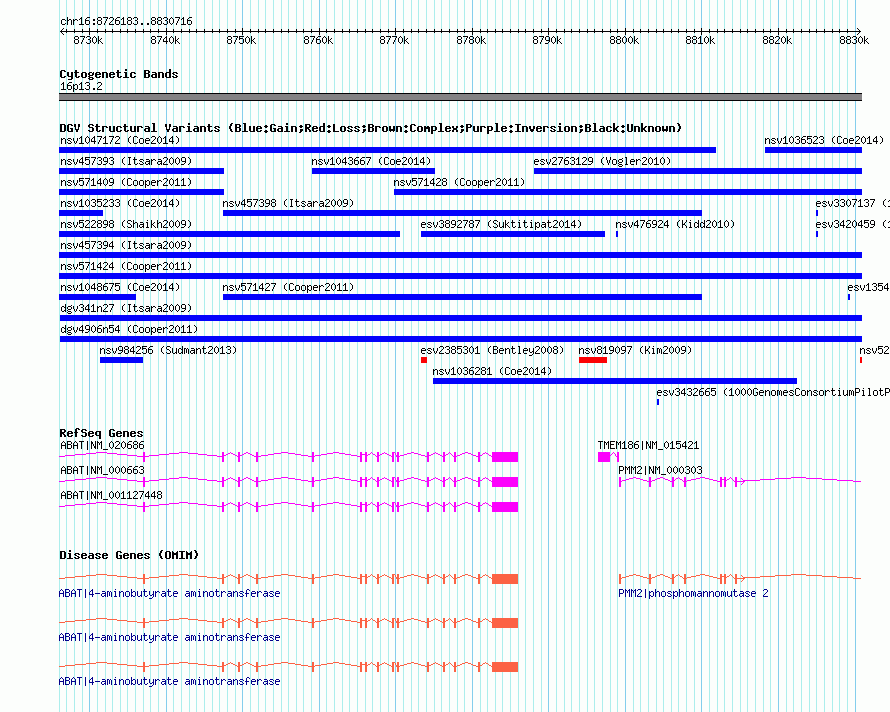Image resolution: width=890 pixels, height=712 pixels.
Task: Click the nsv1043667 (Coe2014) gain bar
Action: point(373,171)
